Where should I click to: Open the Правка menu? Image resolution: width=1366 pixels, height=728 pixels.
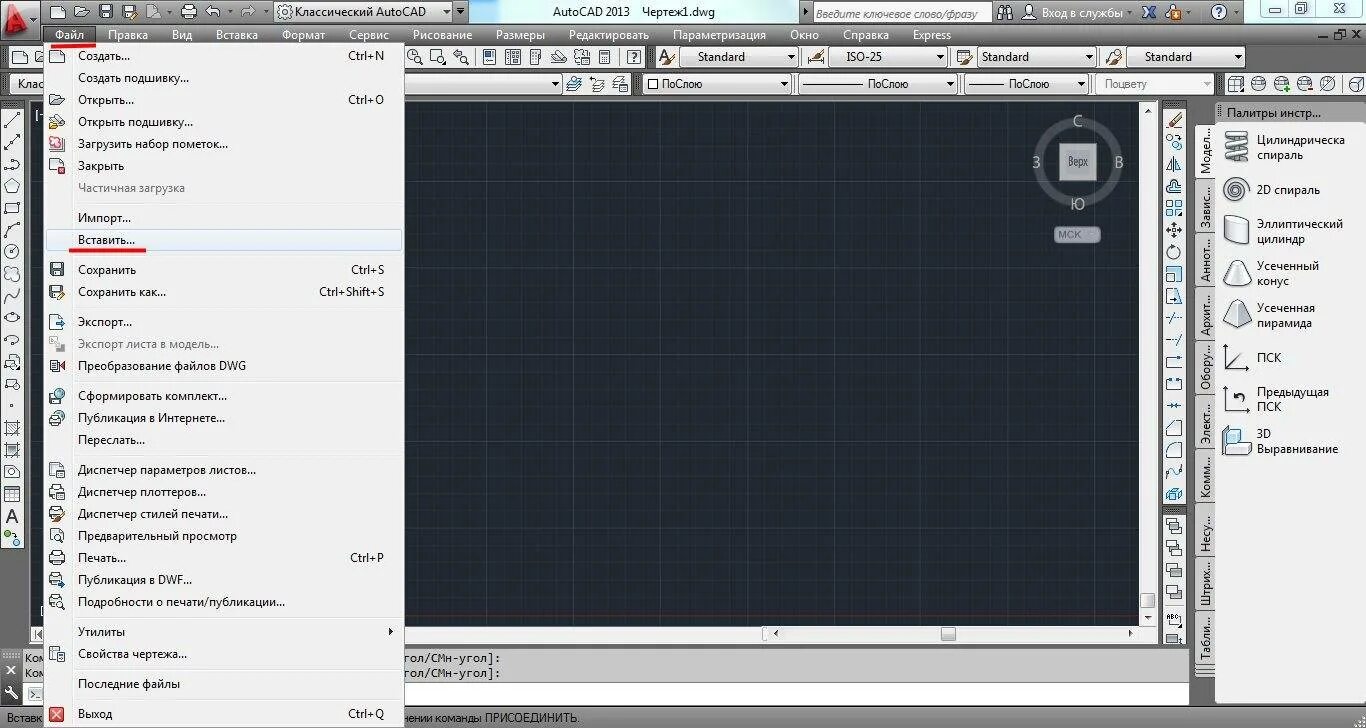click(128, 35)
